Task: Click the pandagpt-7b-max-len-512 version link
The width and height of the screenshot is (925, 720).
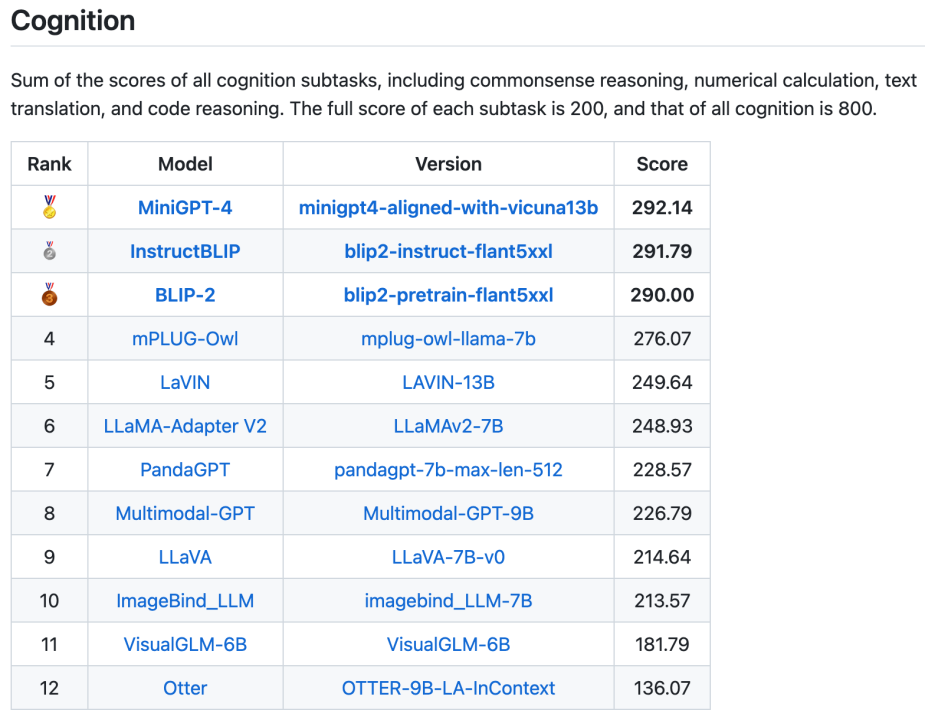Action: [448, 469]
